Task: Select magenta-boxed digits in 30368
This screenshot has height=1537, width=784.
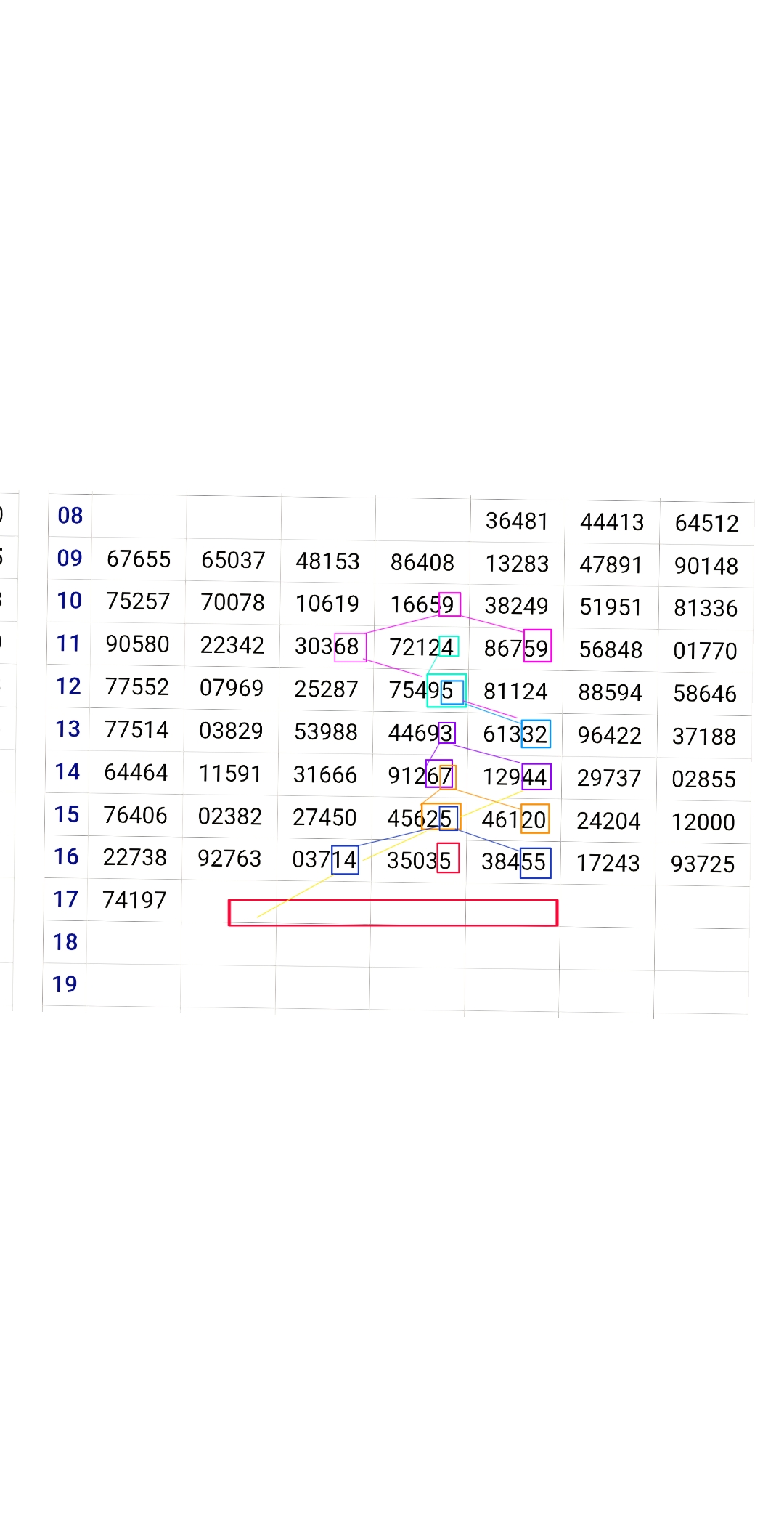Action: [x=350, y=647]
